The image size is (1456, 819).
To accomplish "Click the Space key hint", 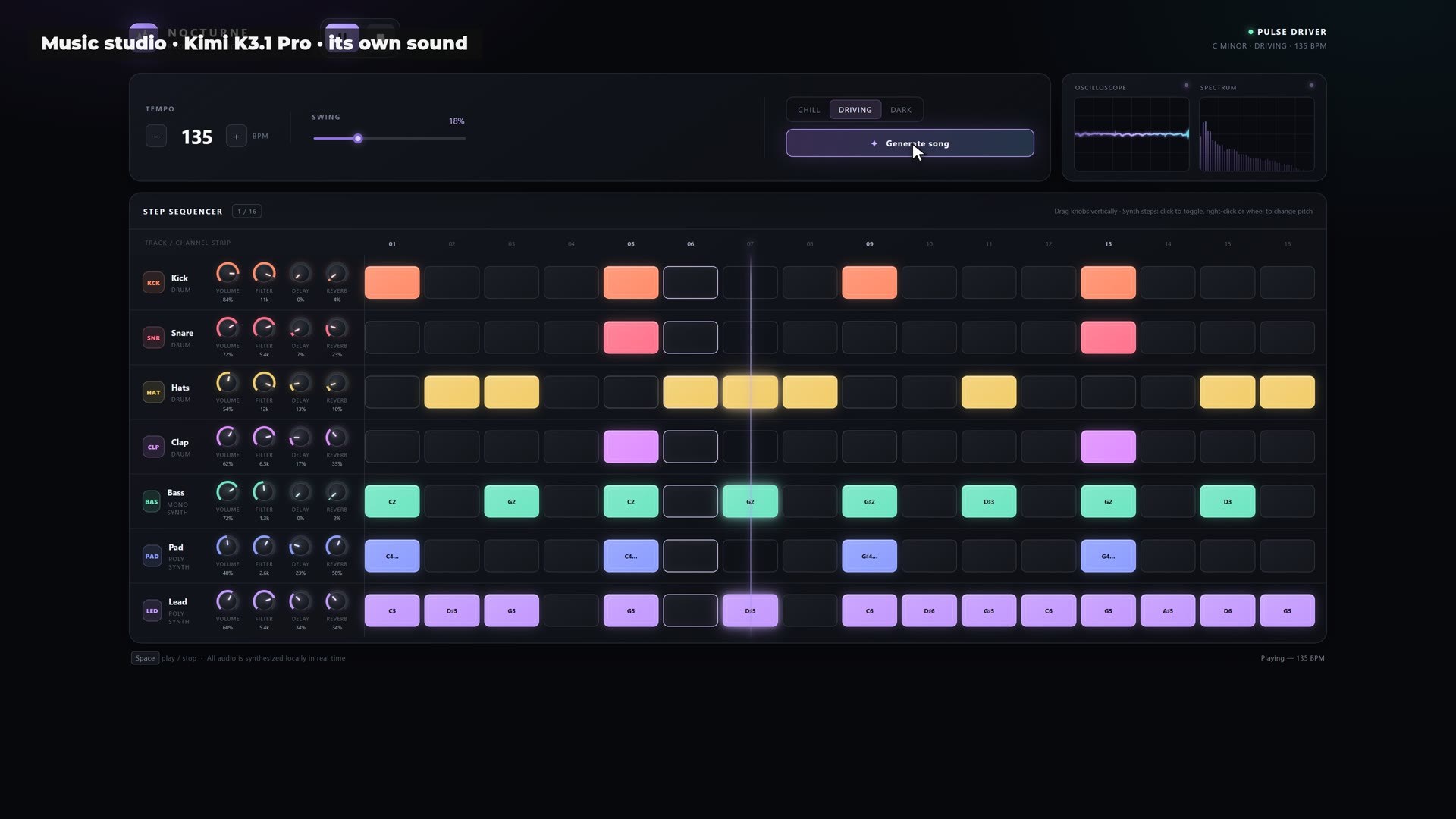I will [145, 658].
